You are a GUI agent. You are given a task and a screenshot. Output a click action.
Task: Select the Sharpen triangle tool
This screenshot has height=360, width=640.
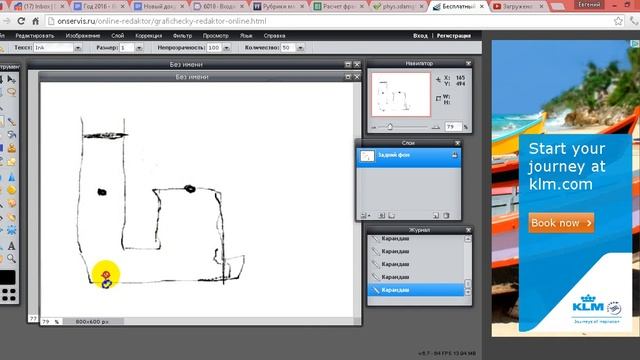click(12, 177)
